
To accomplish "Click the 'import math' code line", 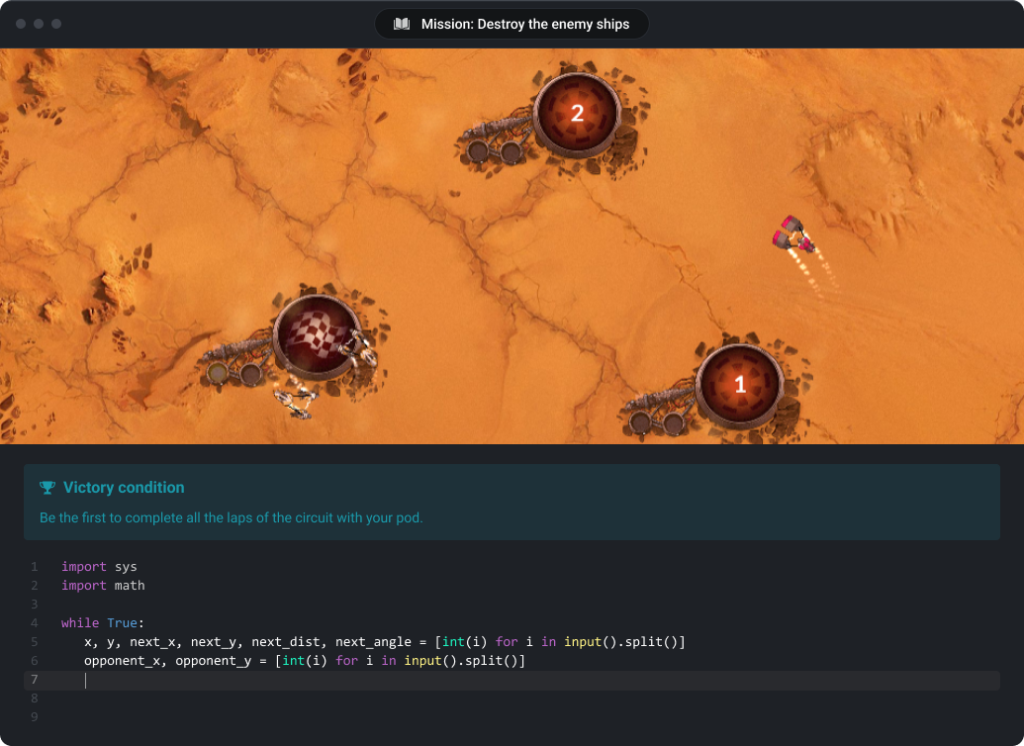I will click(103, 585).
